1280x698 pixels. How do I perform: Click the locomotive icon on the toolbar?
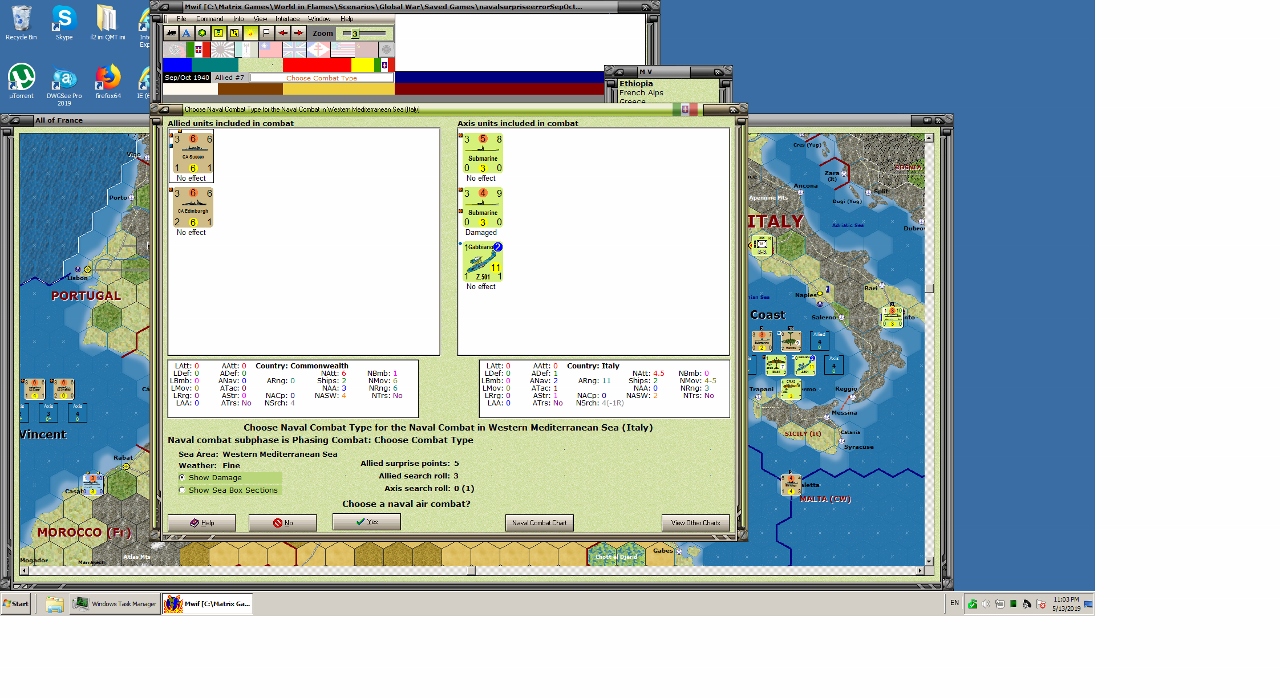click(x=170, y=33)
